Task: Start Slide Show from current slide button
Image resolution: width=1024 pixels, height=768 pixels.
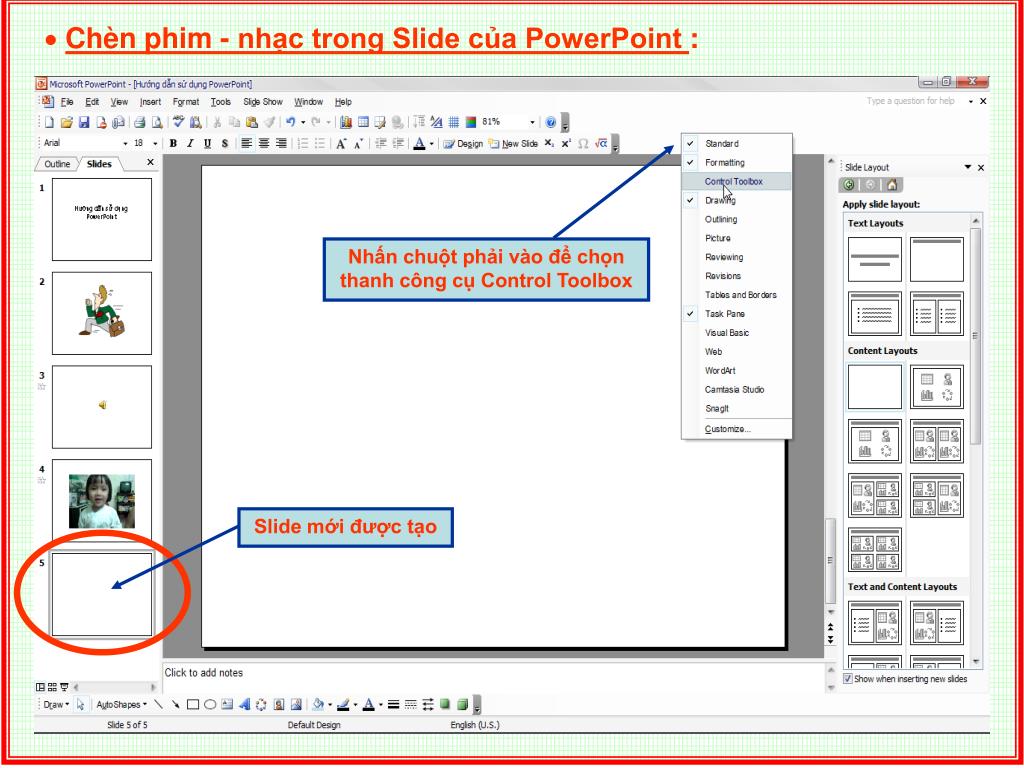Action: point(64,687)
